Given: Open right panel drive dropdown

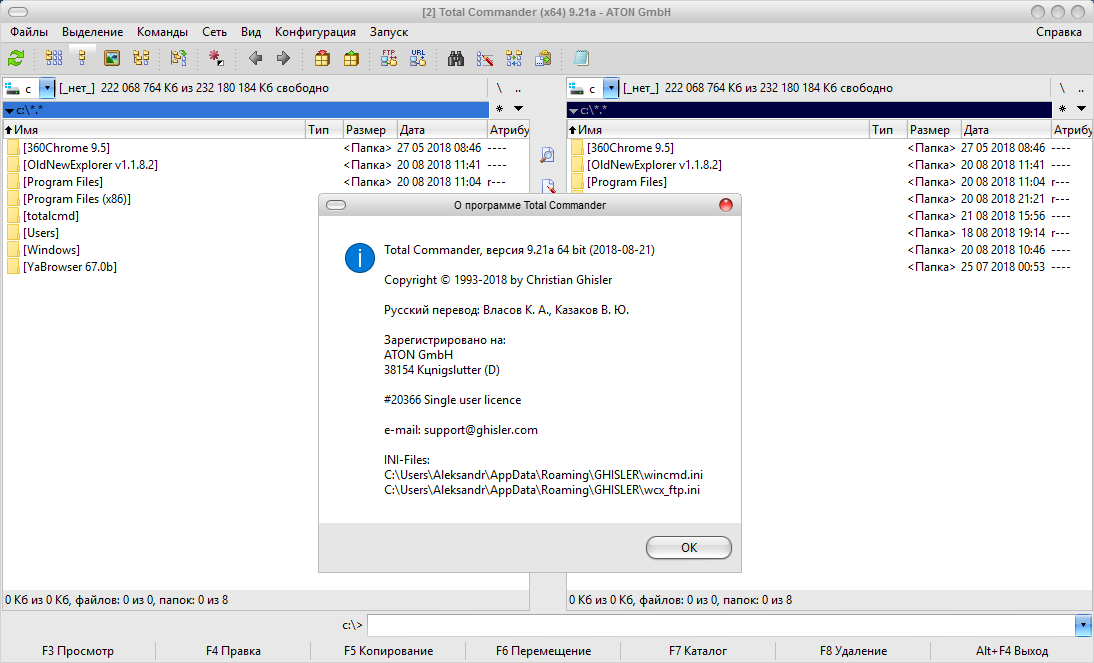Looking at the screenshot, I should click(x=610, y=88).
